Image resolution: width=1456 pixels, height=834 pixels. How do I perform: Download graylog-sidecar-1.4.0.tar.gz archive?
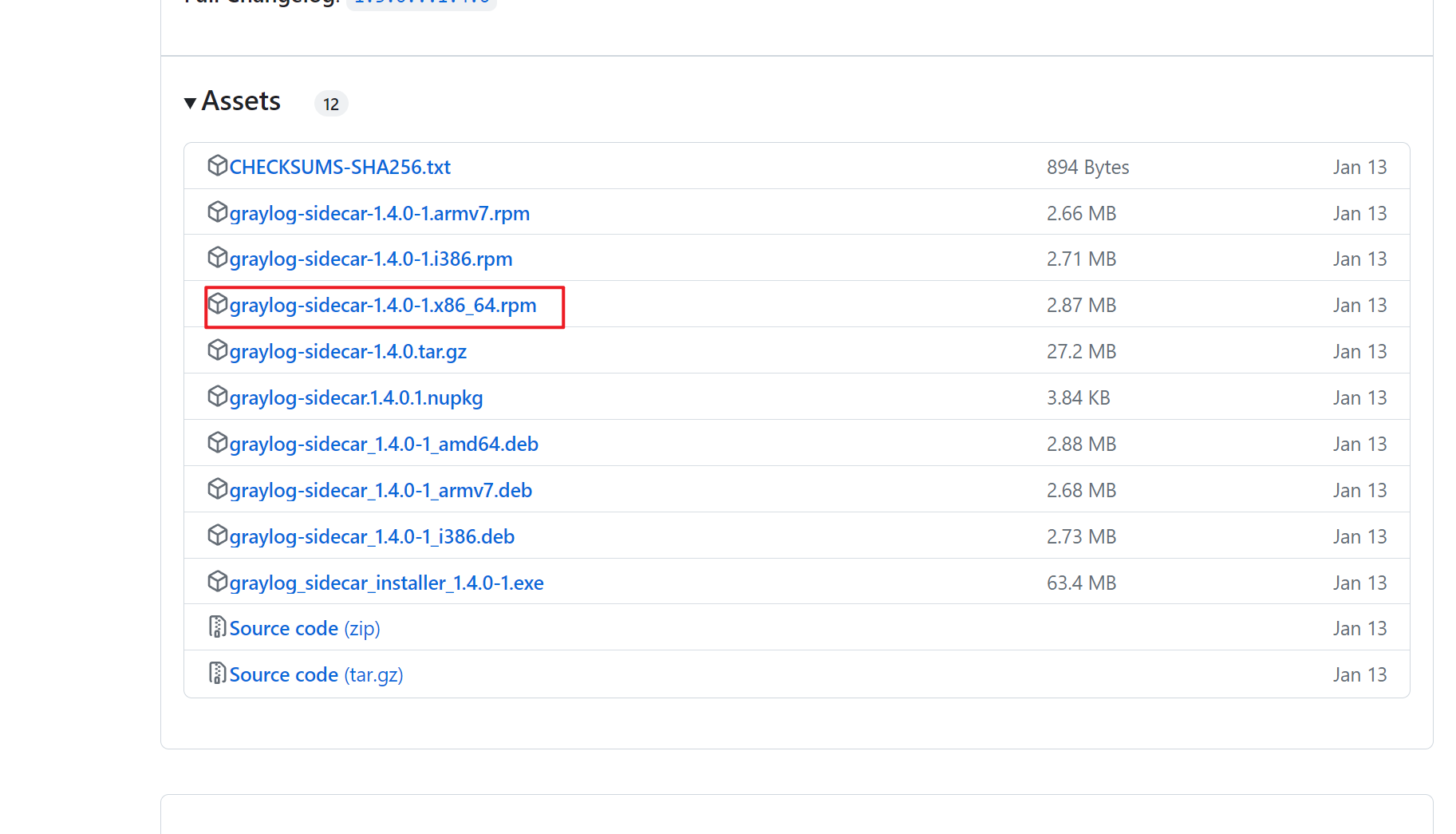[348, 352]
